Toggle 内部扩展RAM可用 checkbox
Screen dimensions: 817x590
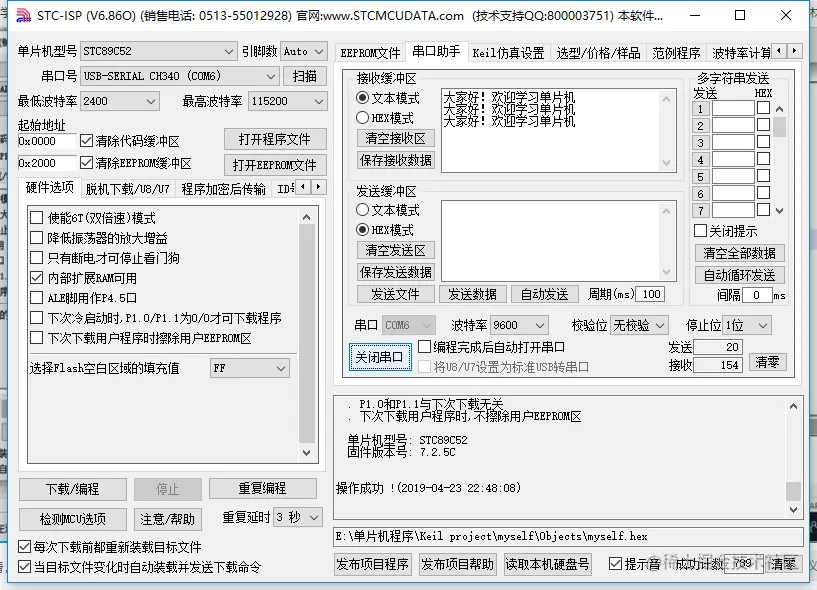[x=36, y=278]
